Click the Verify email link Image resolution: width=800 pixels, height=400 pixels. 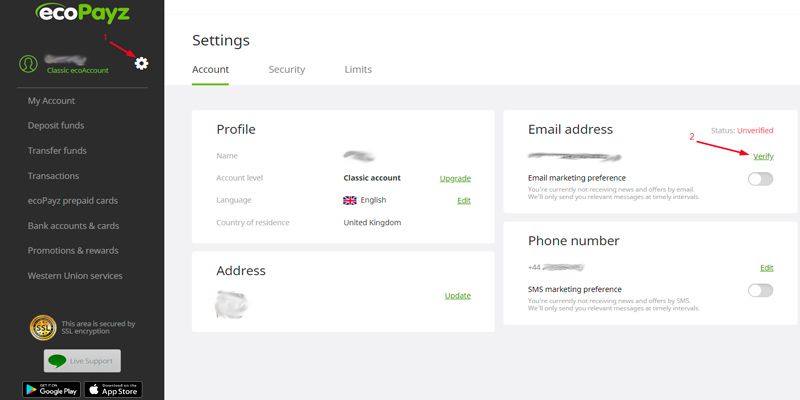(x=763, y=156)
